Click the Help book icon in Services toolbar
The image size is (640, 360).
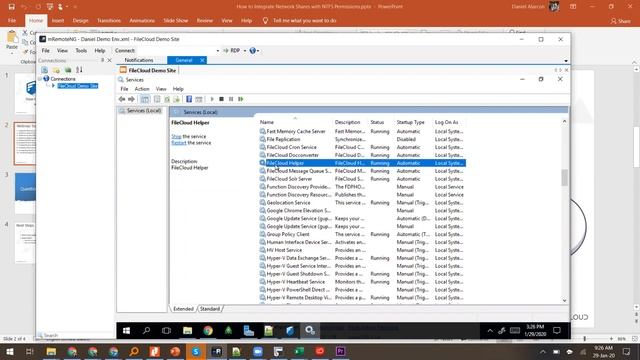189,99
